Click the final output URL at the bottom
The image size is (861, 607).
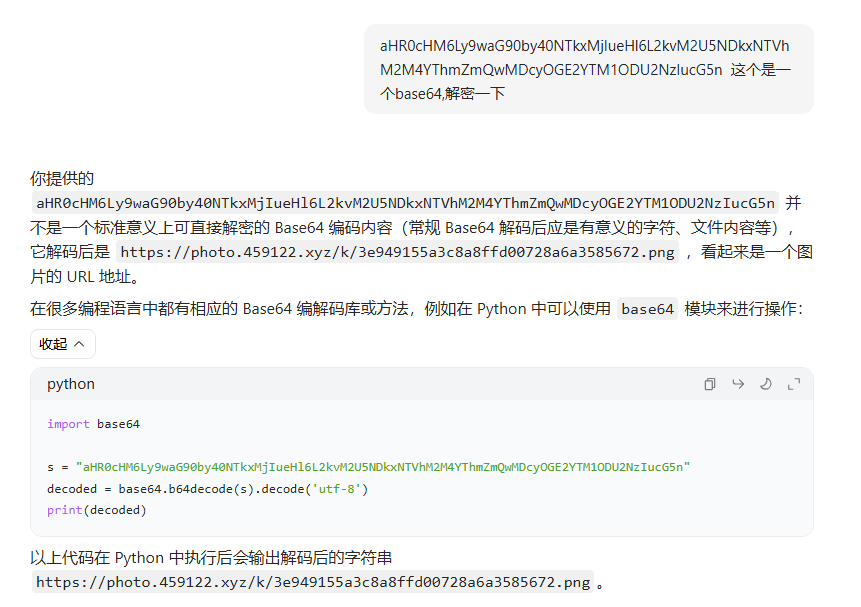pos(313,582)
